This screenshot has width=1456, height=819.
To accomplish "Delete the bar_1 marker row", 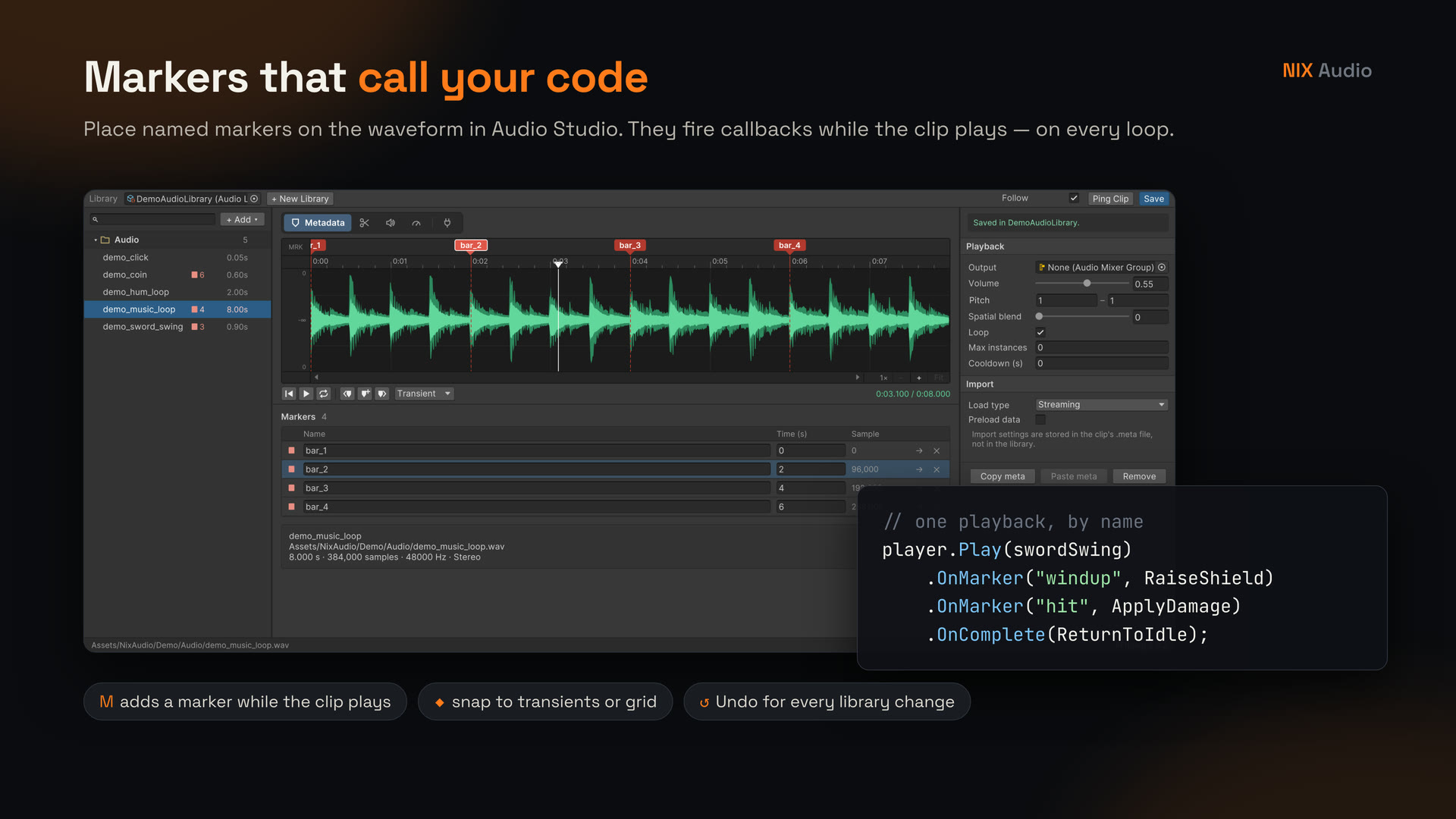I will tap(937, 450).
